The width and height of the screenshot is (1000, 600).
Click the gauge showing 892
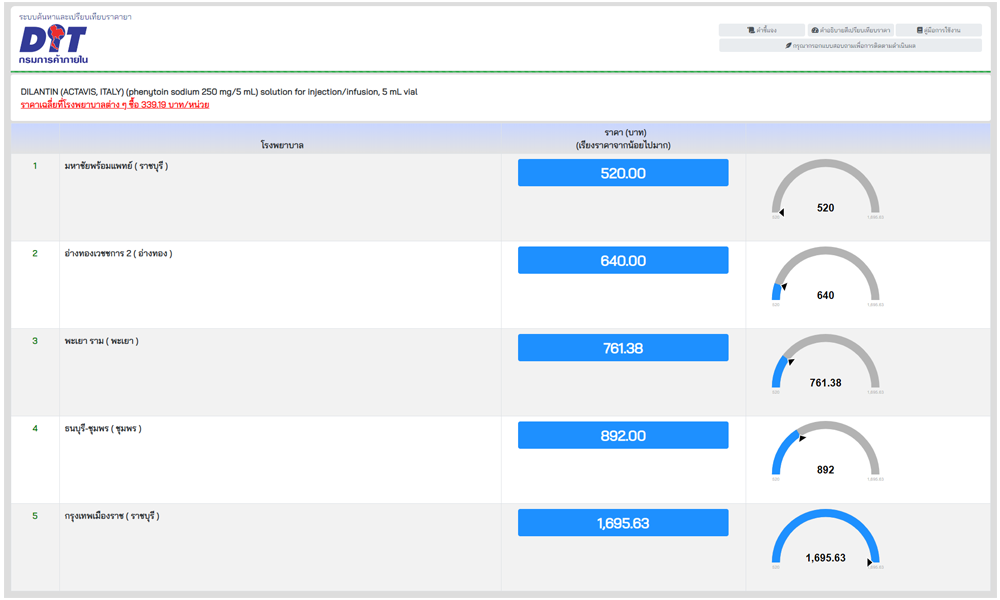point(826,451)
